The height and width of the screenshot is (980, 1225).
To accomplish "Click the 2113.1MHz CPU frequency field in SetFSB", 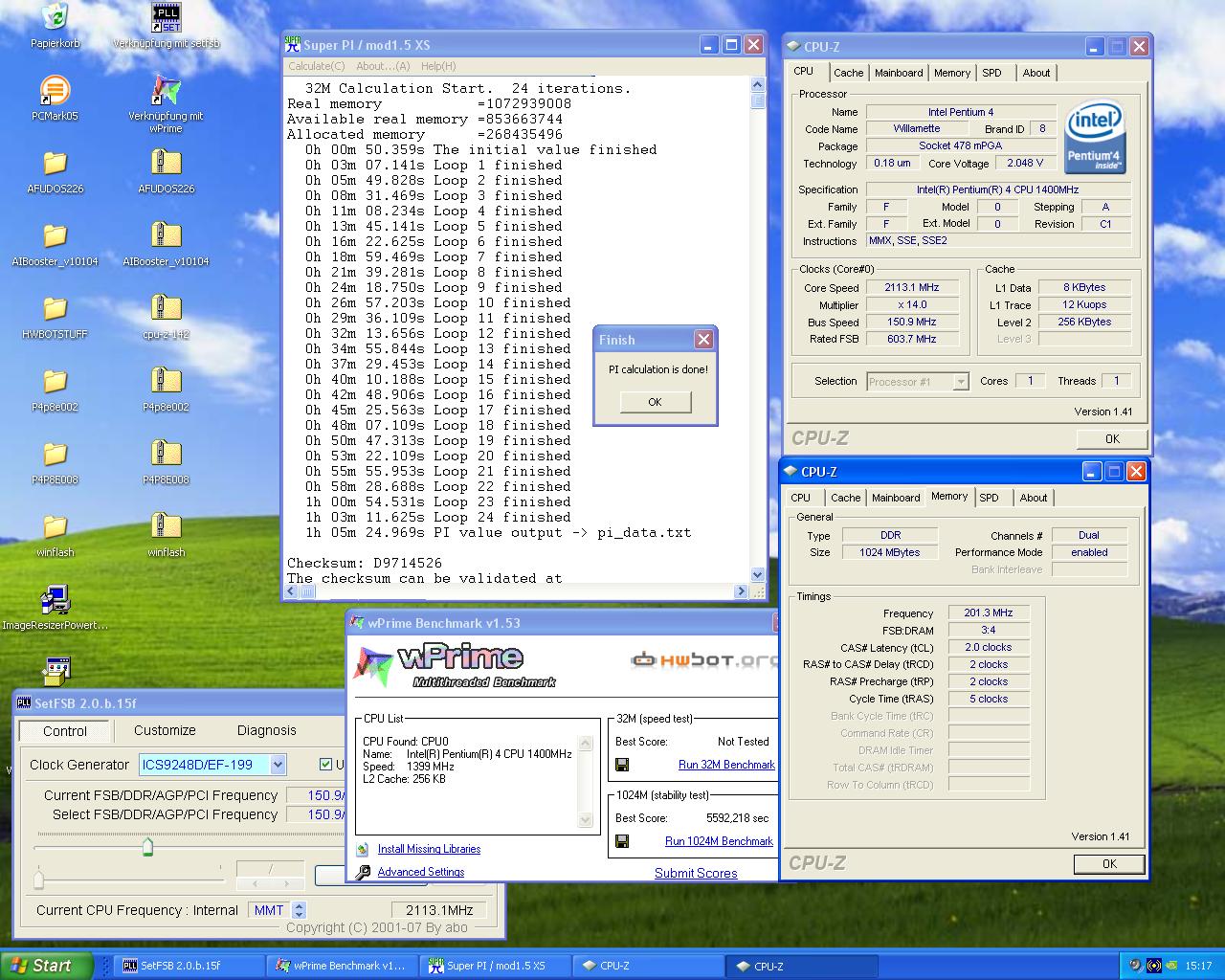I will pos(439,910).
